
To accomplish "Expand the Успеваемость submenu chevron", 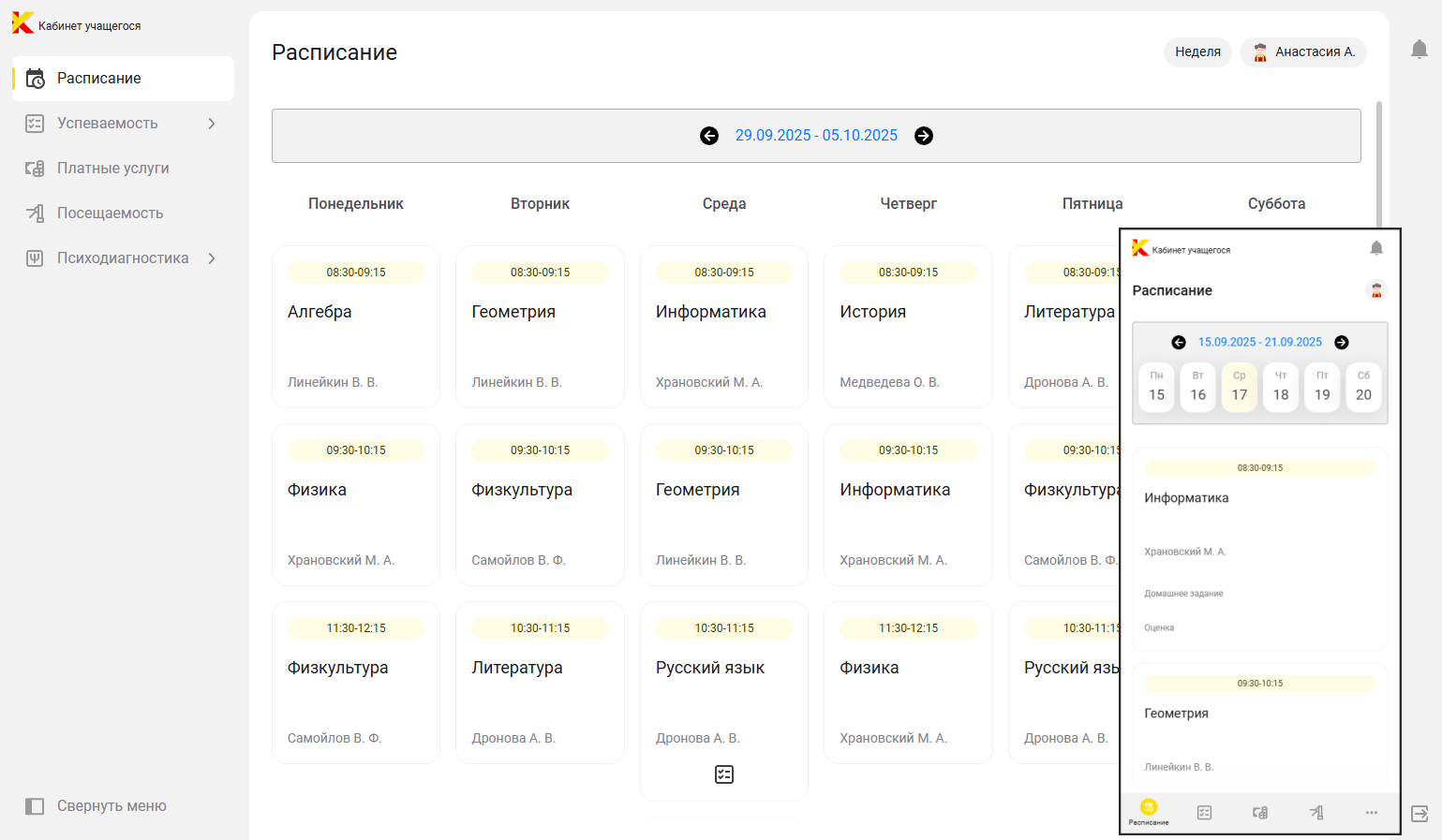I will coord(212,124).
